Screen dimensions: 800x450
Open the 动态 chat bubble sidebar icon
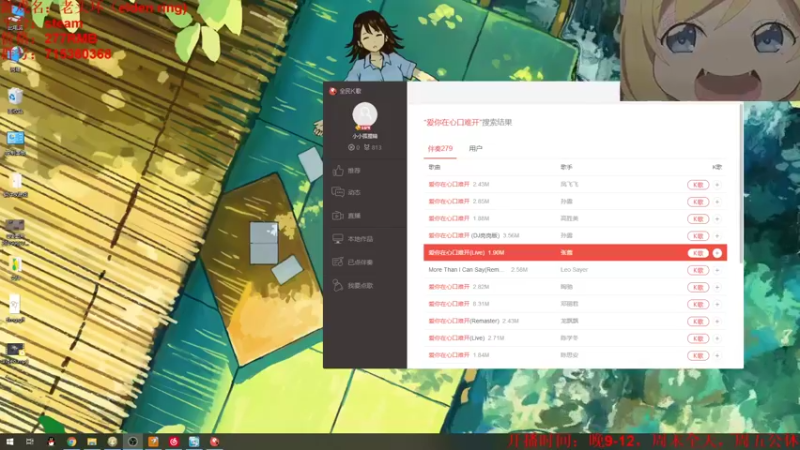pyautogui.click(x=338, y=192)
